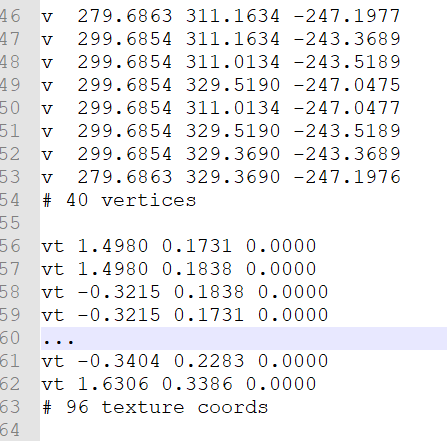Select vertex line ending -247.1976
Image resolution: width=447 pixels, height=441 pixels.
tap(221, 177)
